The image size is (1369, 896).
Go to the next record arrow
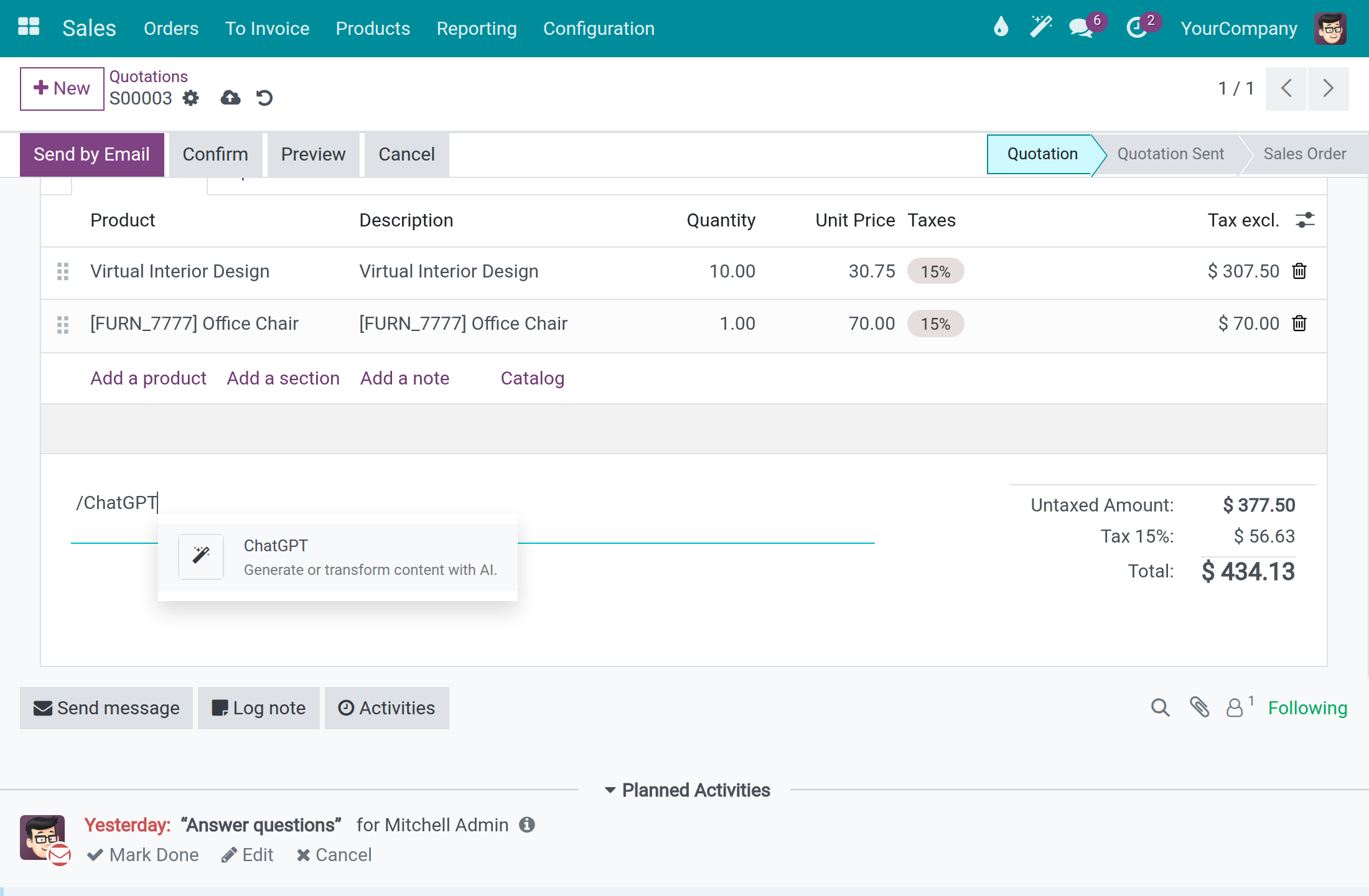(x=1328, y=88)
